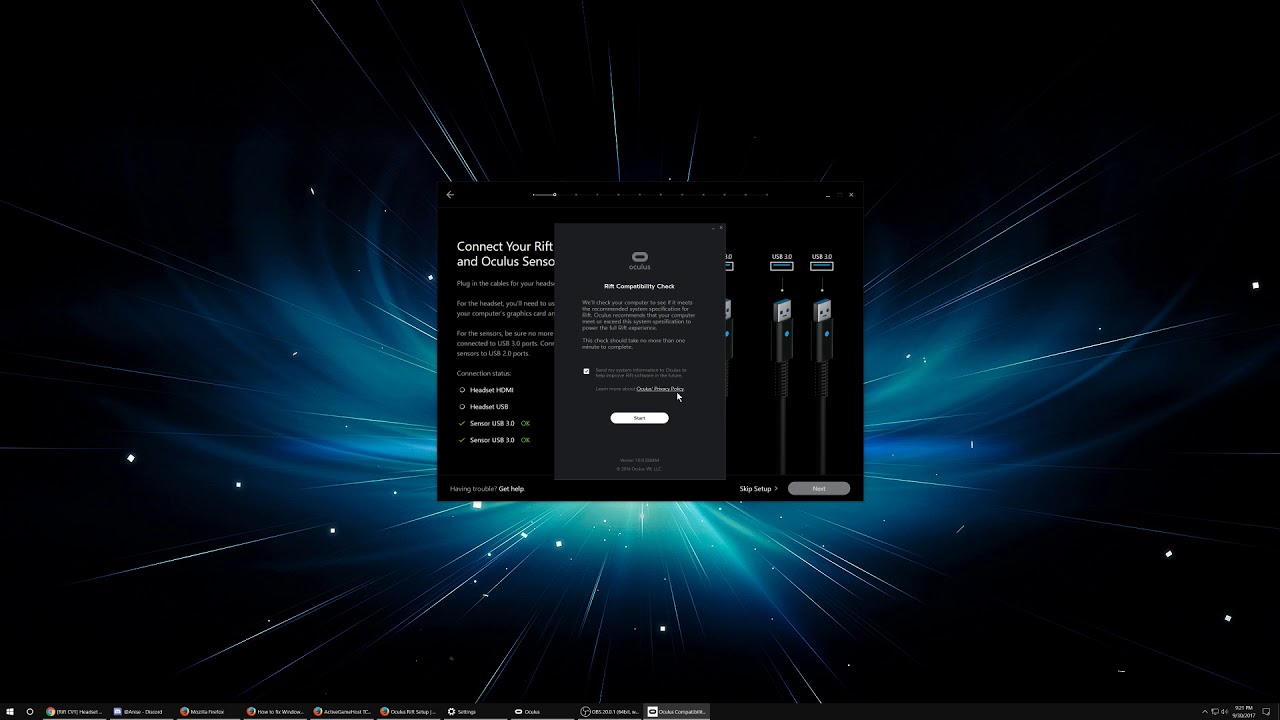Screen dimensions: 1280x720
Task: Close the Rift Compatibility Check dialog
Action: 720,228
